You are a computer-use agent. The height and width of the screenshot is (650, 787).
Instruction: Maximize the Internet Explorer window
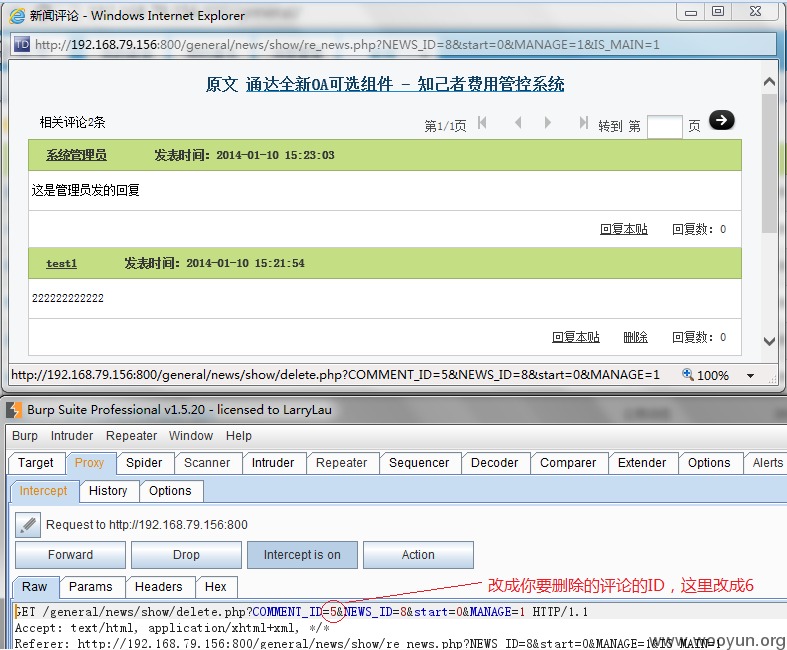(718, 11)
